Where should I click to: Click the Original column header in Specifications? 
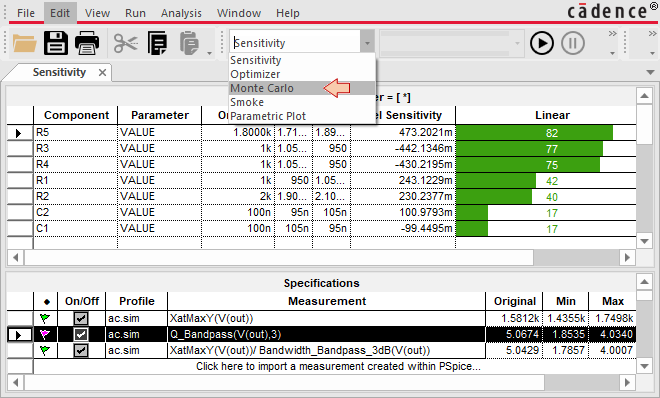[x=514, y=301]
